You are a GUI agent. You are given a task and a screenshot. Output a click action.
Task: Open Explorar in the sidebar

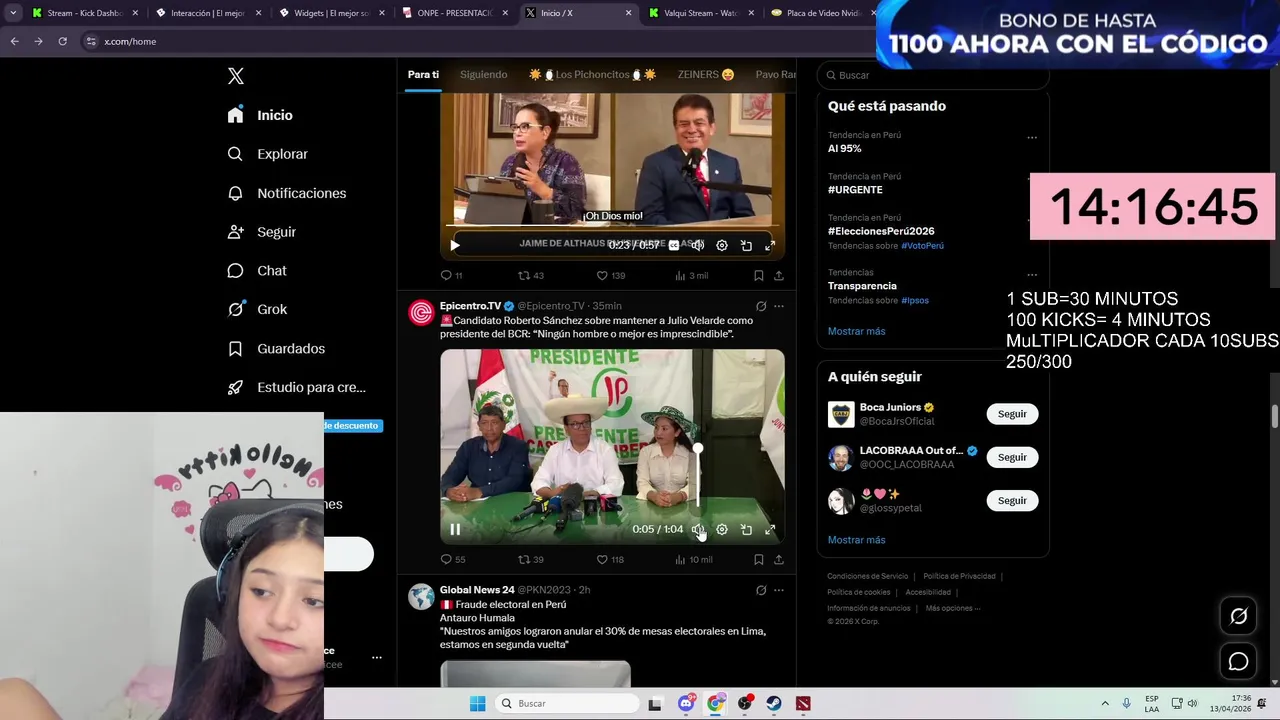267,154
